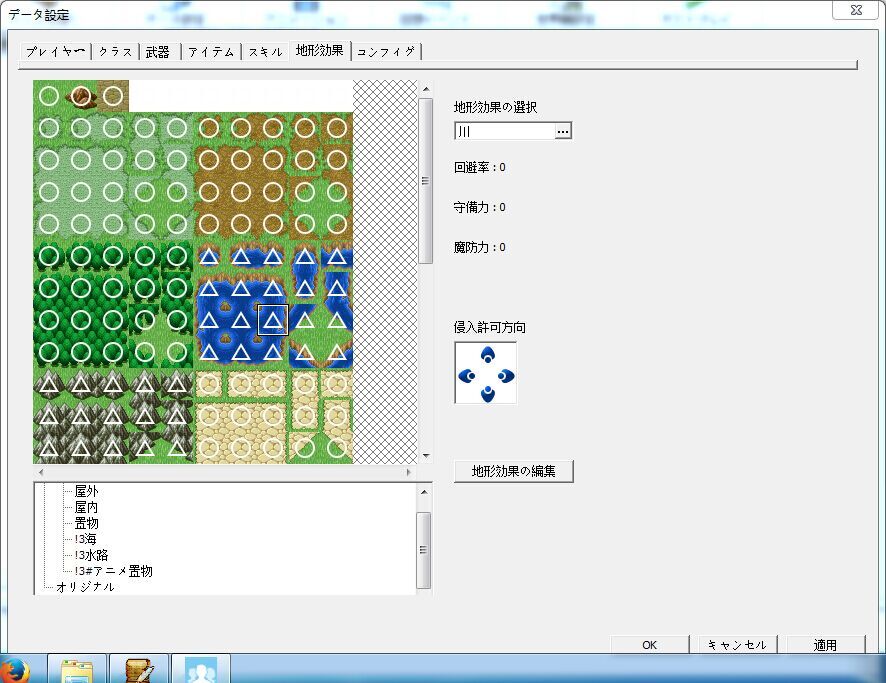
Task: Click the tile palette vertical scrollbar thumb
Action: (426, 181)
